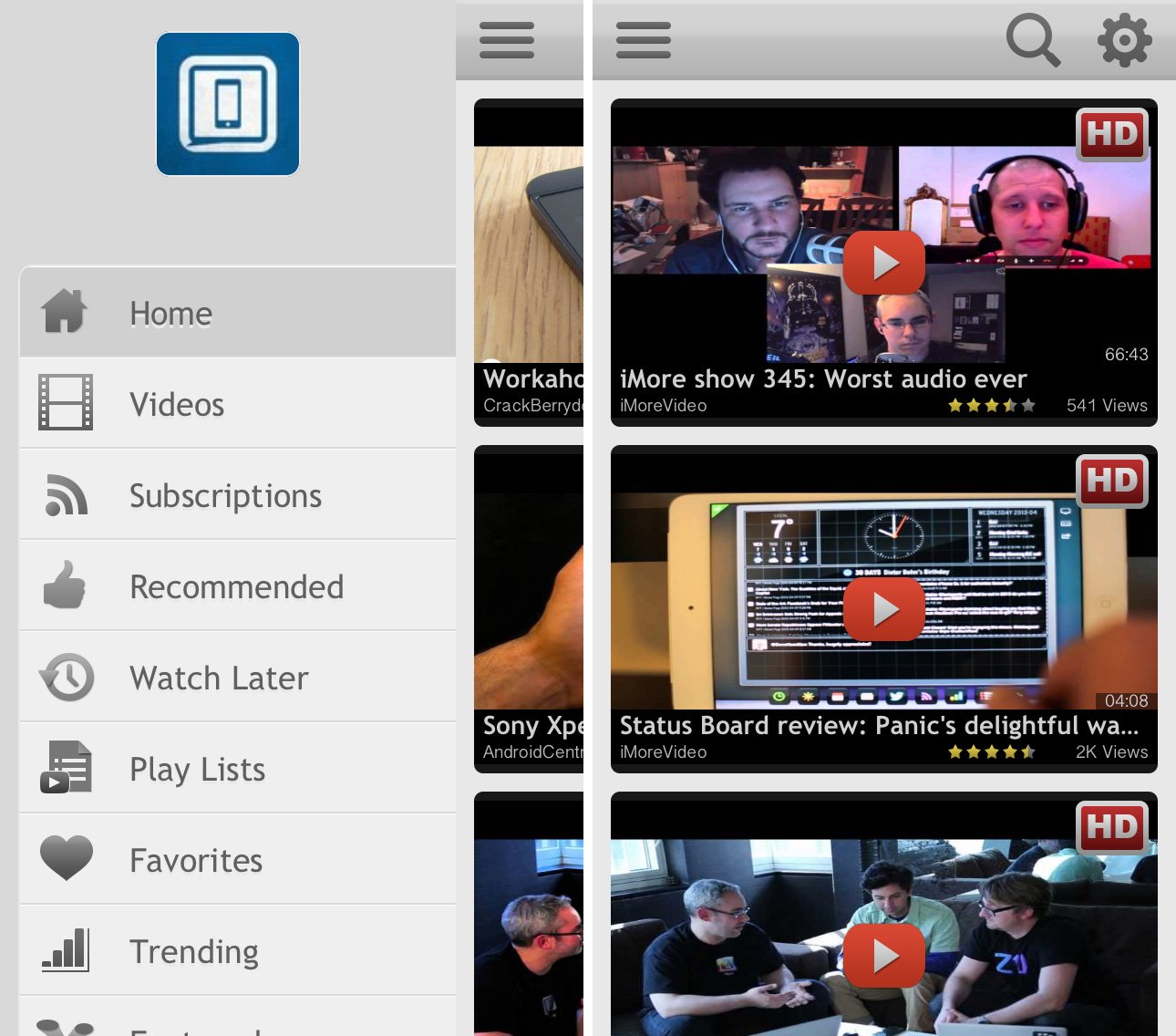Open the iMoreVideo channel under Status Board review
Image resolution: width=1176 pixels, height=1036 pixels.
click(x=664, y=752)
